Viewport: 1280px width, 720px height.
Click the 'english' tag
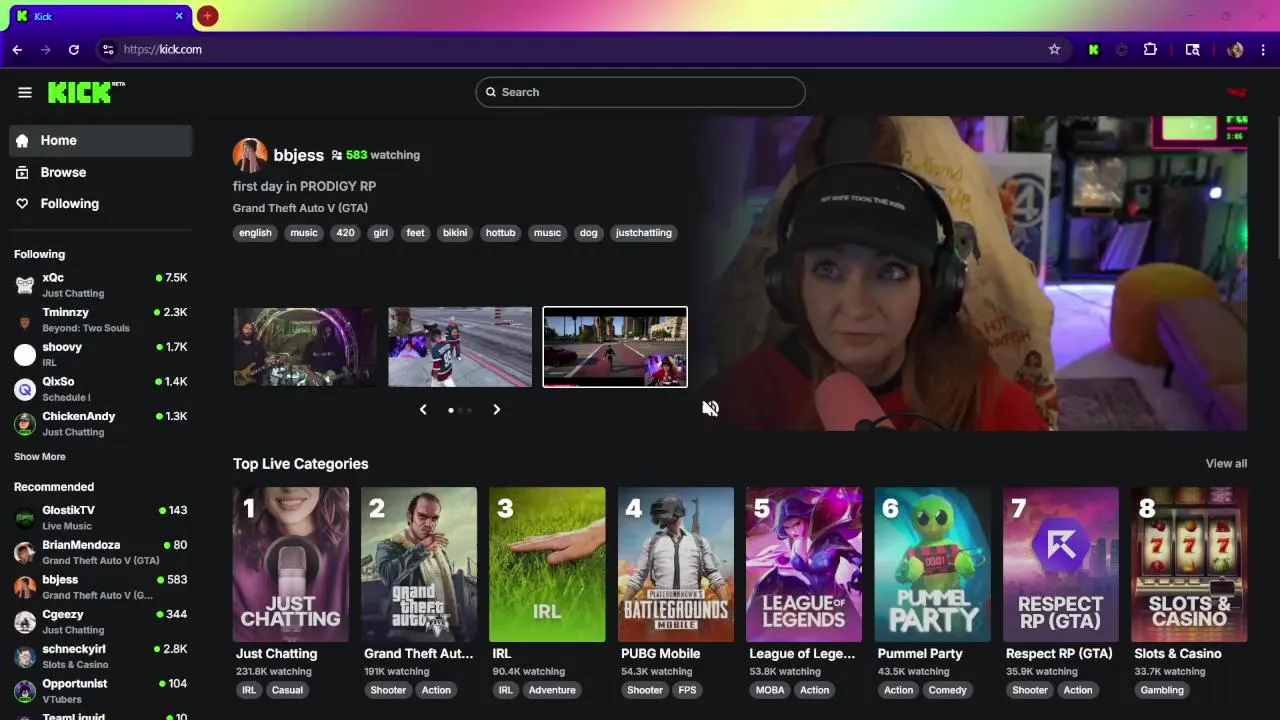255,233
